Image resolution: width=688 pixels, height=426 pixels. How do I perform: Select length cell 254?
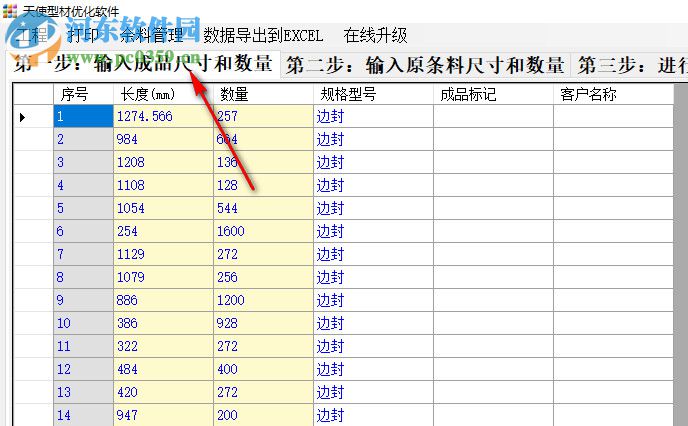(163, 231)
